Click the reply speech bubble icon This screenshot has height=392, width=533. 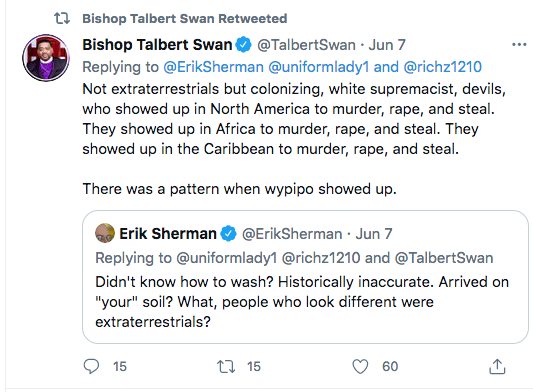pos(91,367)
